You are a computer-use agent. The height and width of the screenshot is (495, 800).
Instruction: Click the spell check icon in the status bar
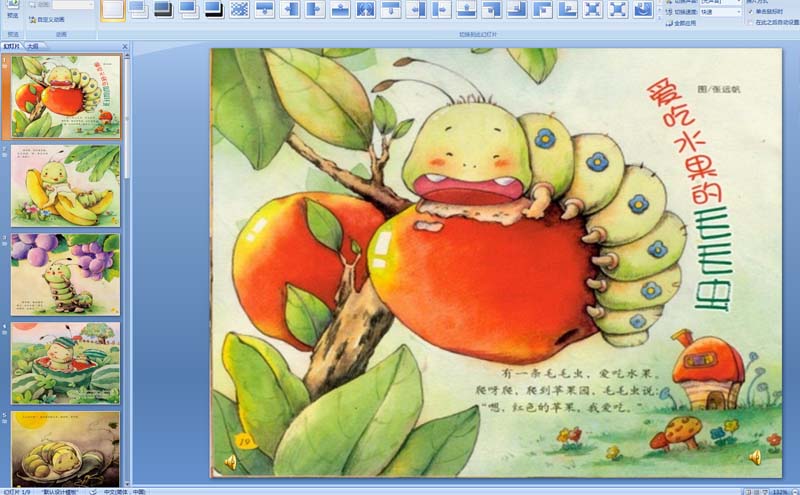click(93, 492)
